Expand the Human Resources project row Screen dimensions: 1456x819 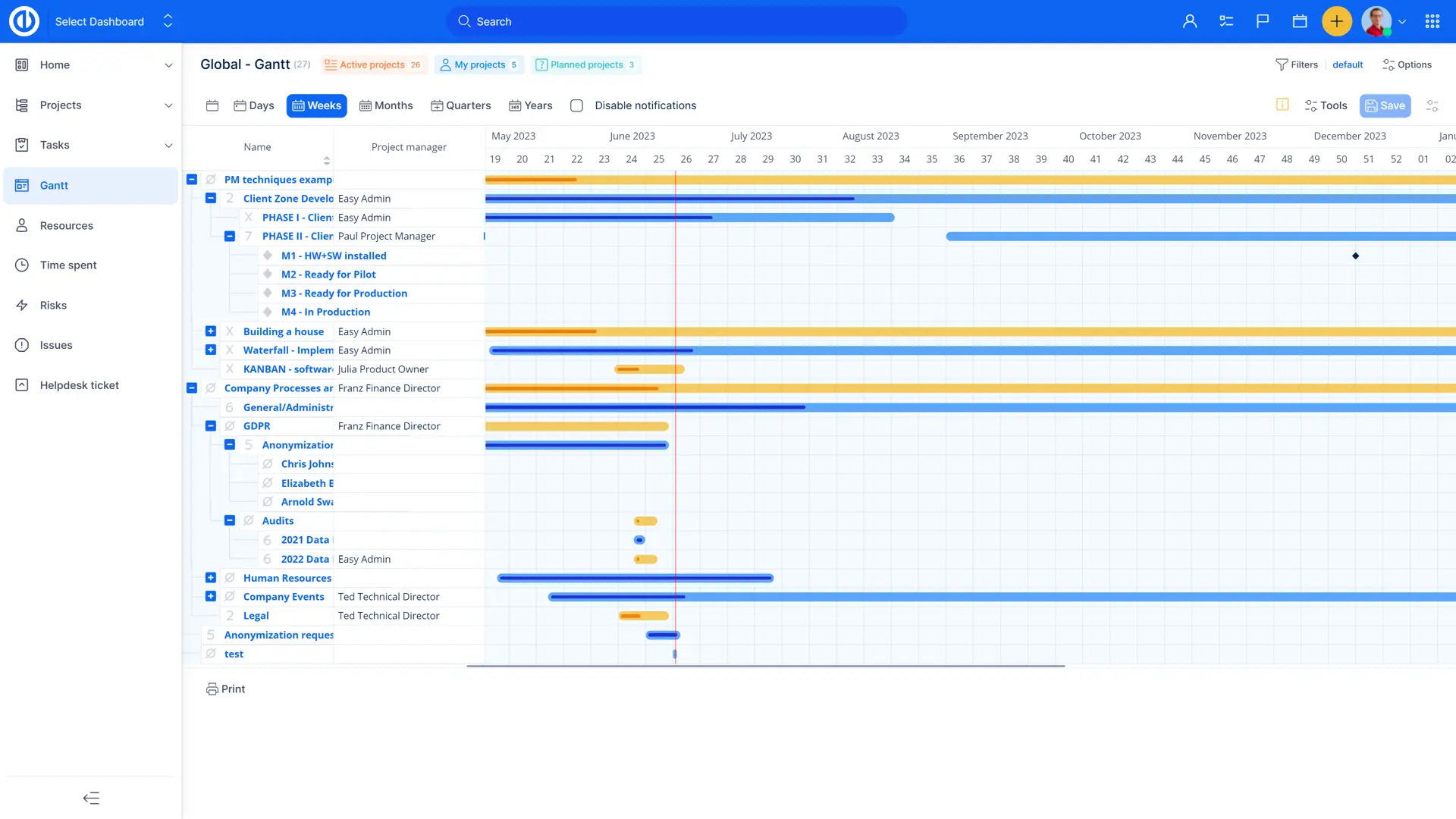(211, 578)
